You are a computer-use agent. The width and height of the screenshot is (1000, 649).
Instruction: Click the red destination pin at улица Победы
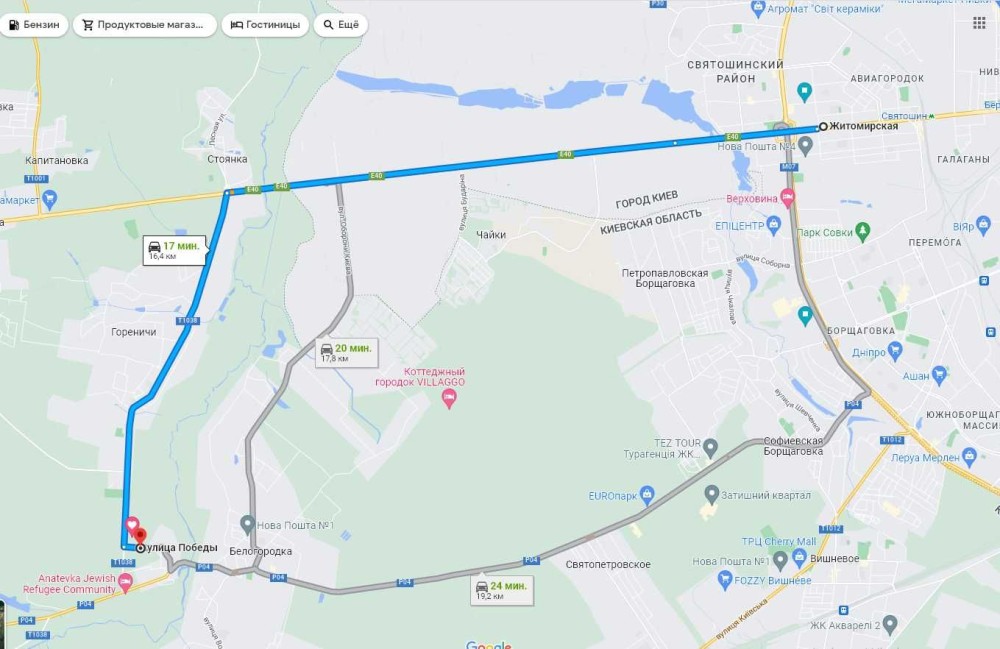pos(140,536)
